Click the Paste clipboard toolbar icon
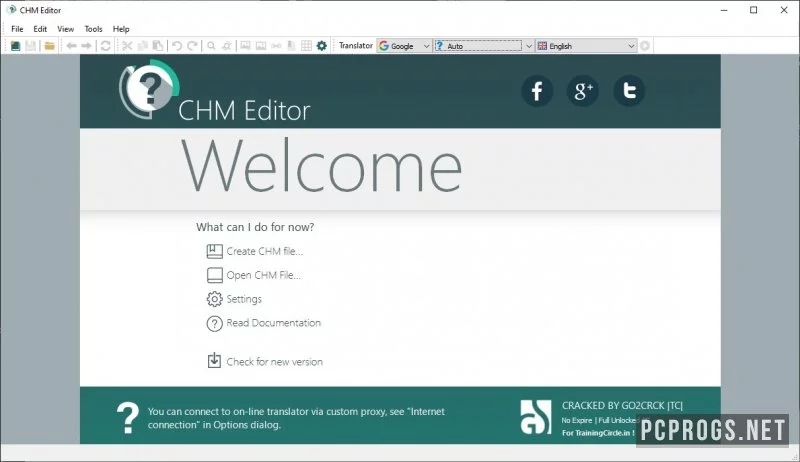Viewport: 800px width, 462px height. [158, 46]
